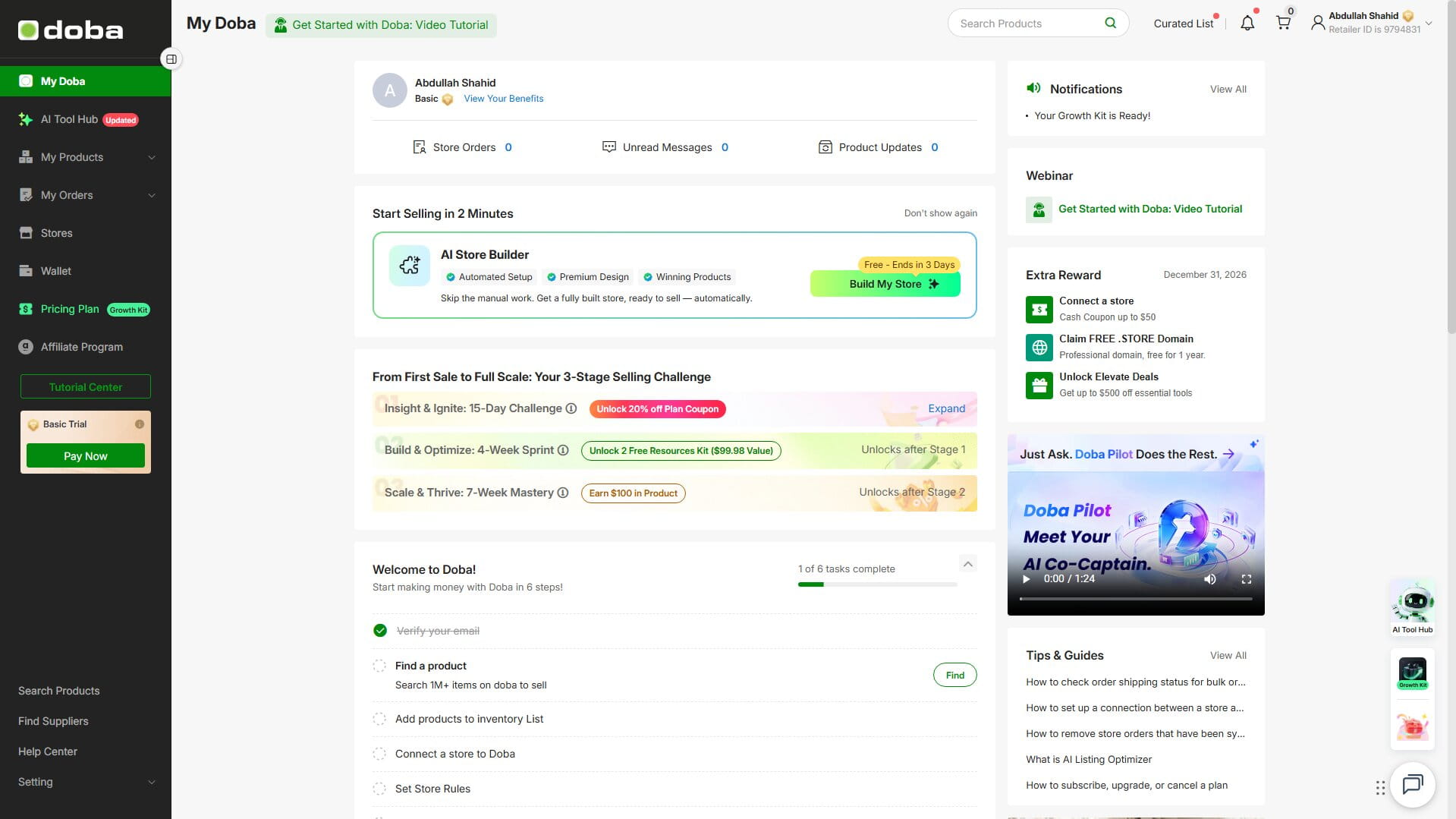Expand My Orders submenu
1456x819 pixels.
(151, 195)
